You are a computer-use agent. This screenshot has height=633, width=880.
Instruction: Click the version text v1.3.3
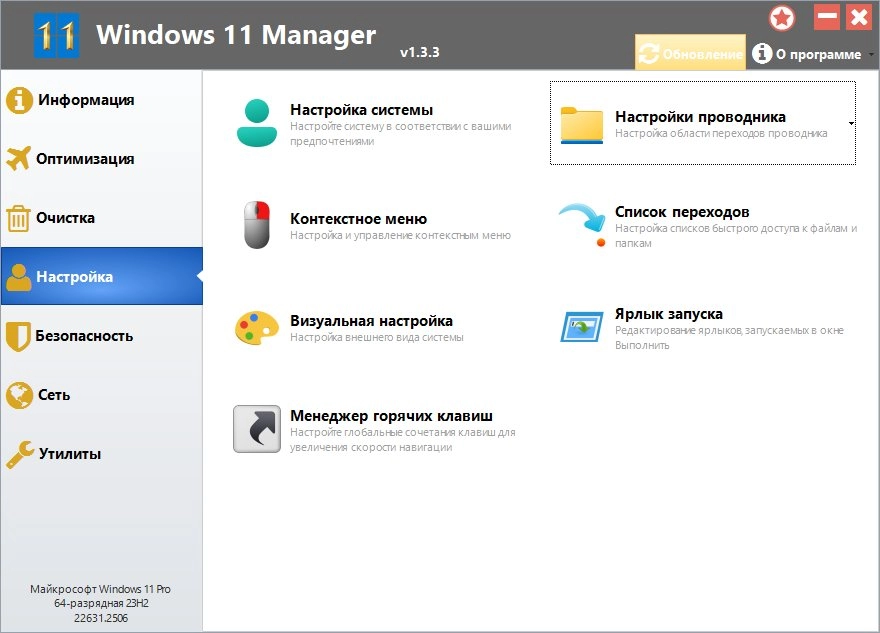pyautogui.click(x=419, y=52)
